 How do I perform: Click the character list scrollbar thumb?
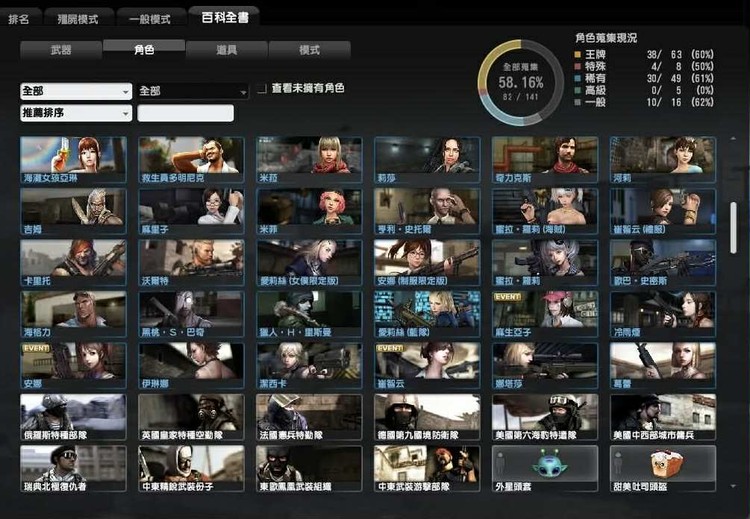coord(733,228)
